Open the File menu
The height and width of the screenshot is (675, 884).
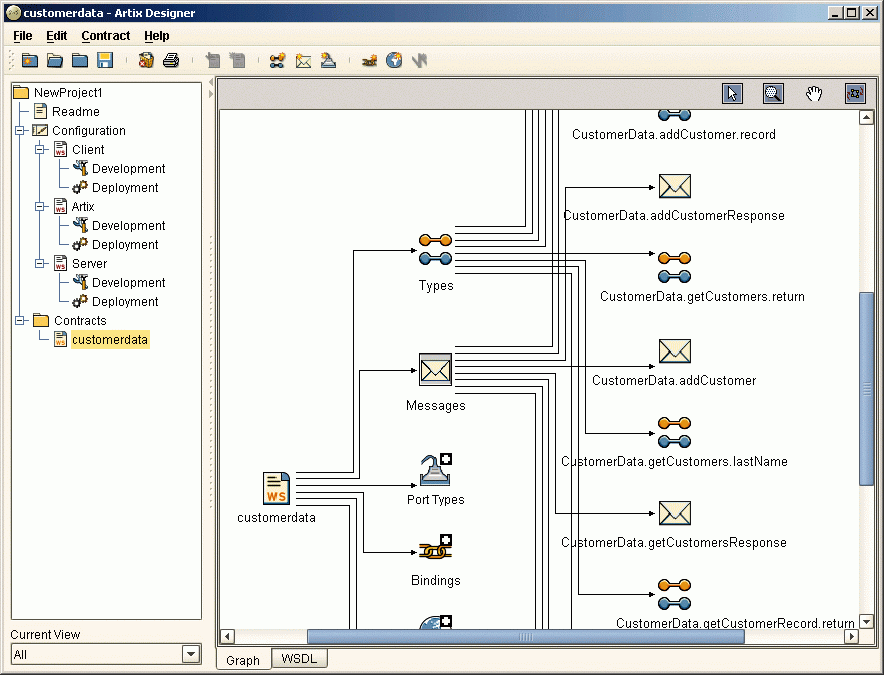[23, 36]
